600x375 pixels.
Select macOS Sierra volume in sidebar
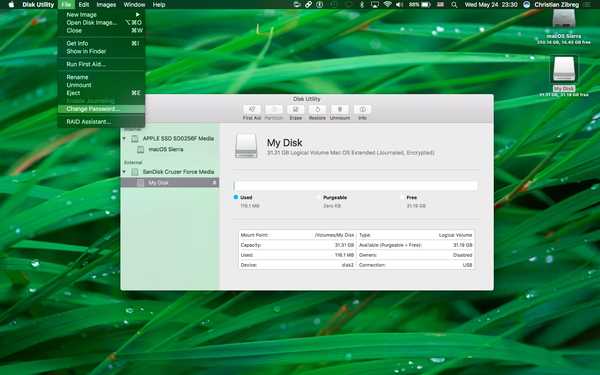coord(170,150)
